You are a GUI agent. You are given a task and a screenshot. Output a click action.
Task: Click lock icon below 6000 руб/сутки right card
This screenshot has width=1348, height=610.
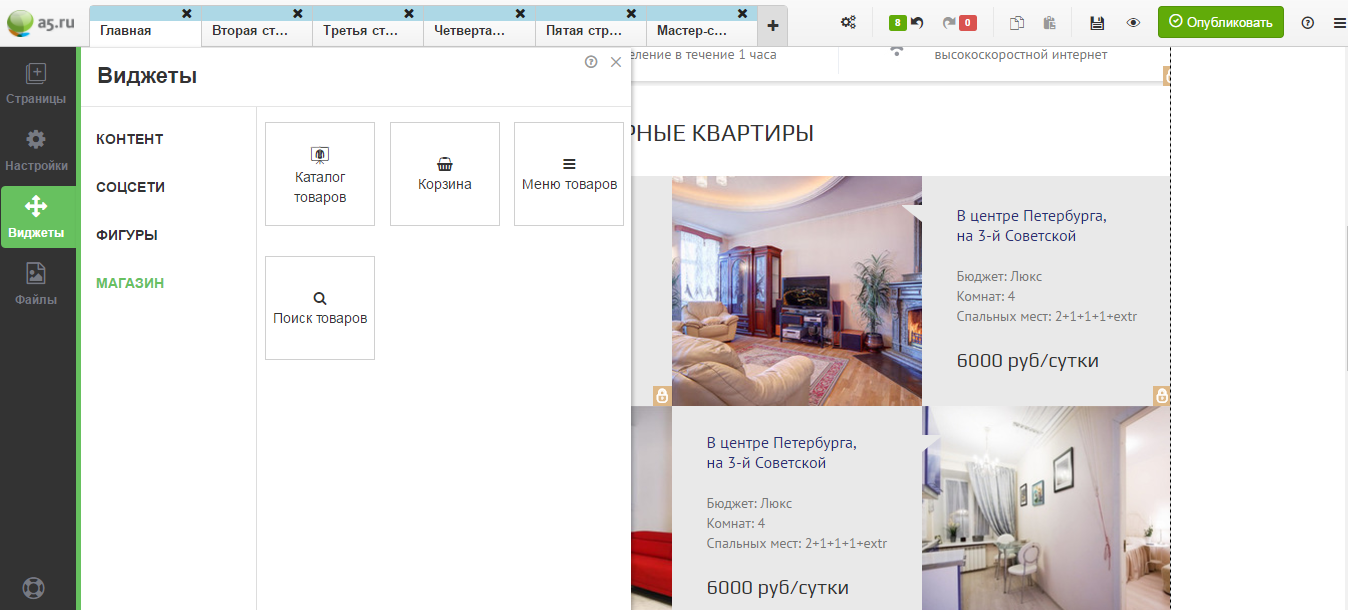pyautogui.click(x=1161, y=396)
